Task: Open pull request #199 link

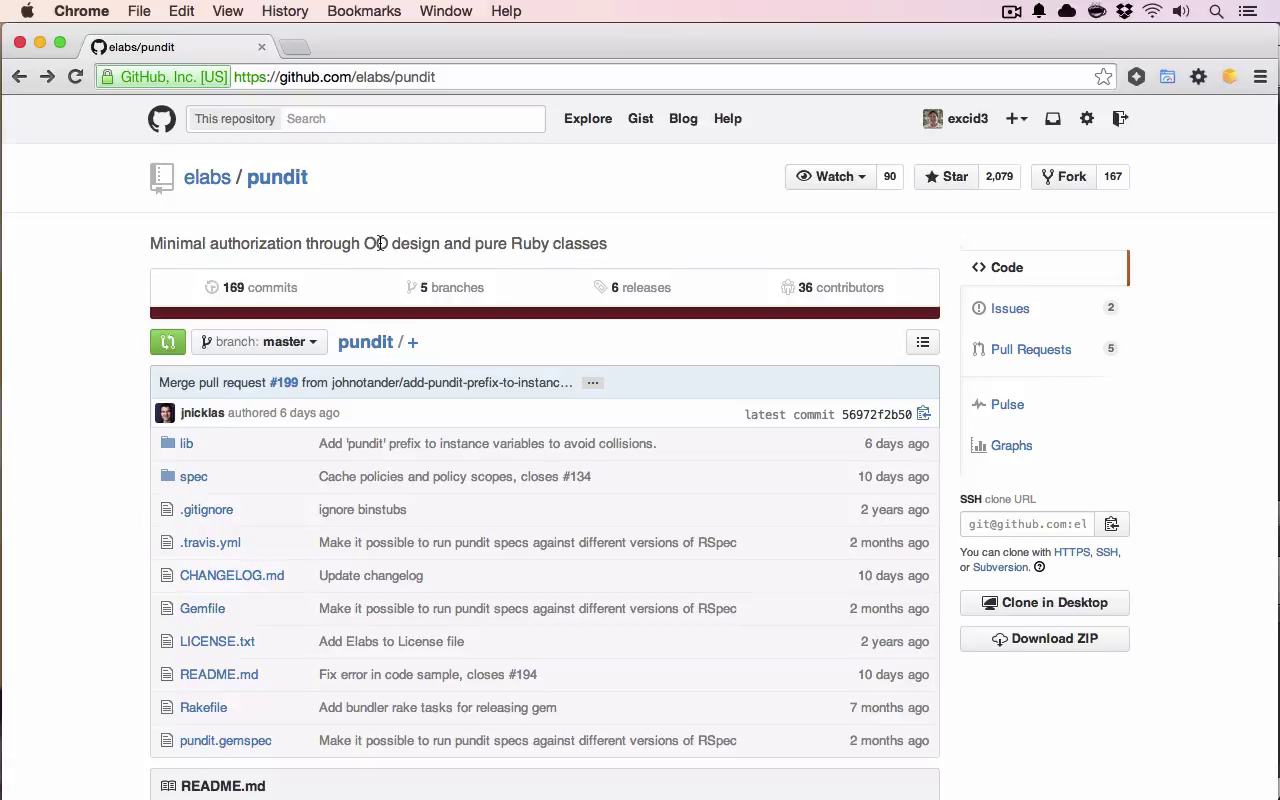Action: 284,383
